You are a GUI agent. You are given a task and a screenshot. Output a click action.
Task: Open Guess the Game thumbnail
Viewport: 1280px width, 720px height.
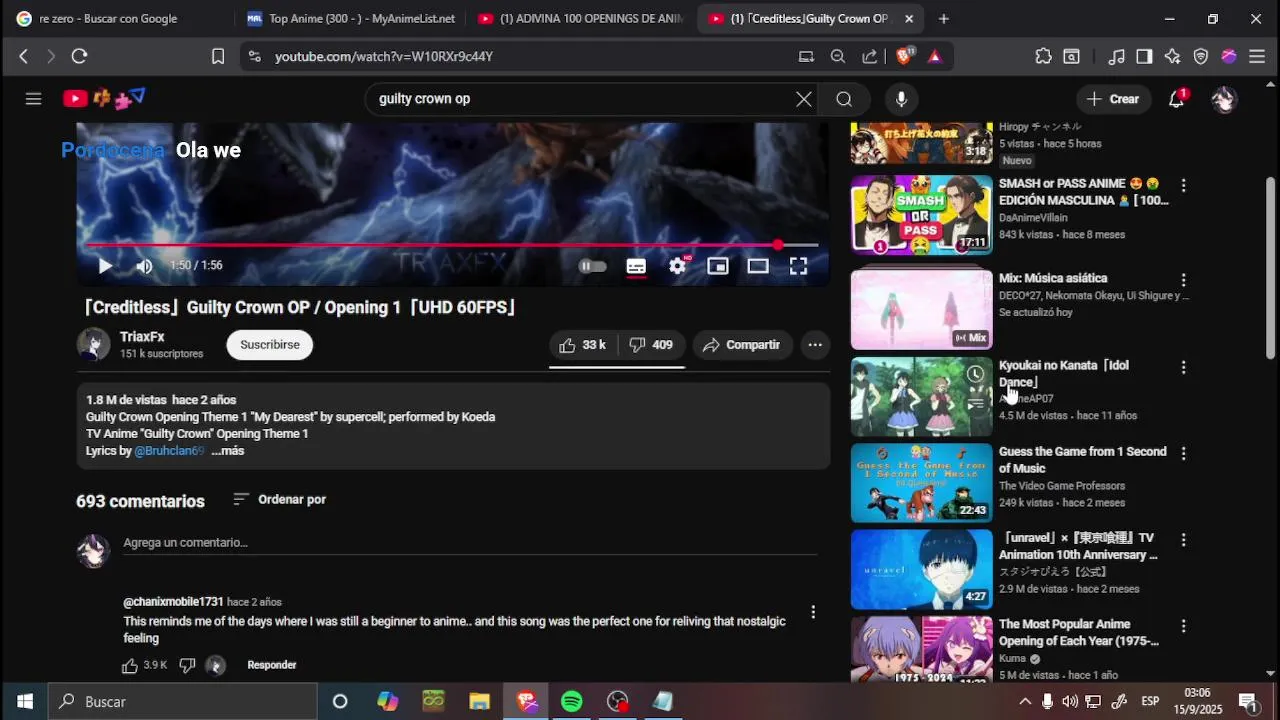922,483
